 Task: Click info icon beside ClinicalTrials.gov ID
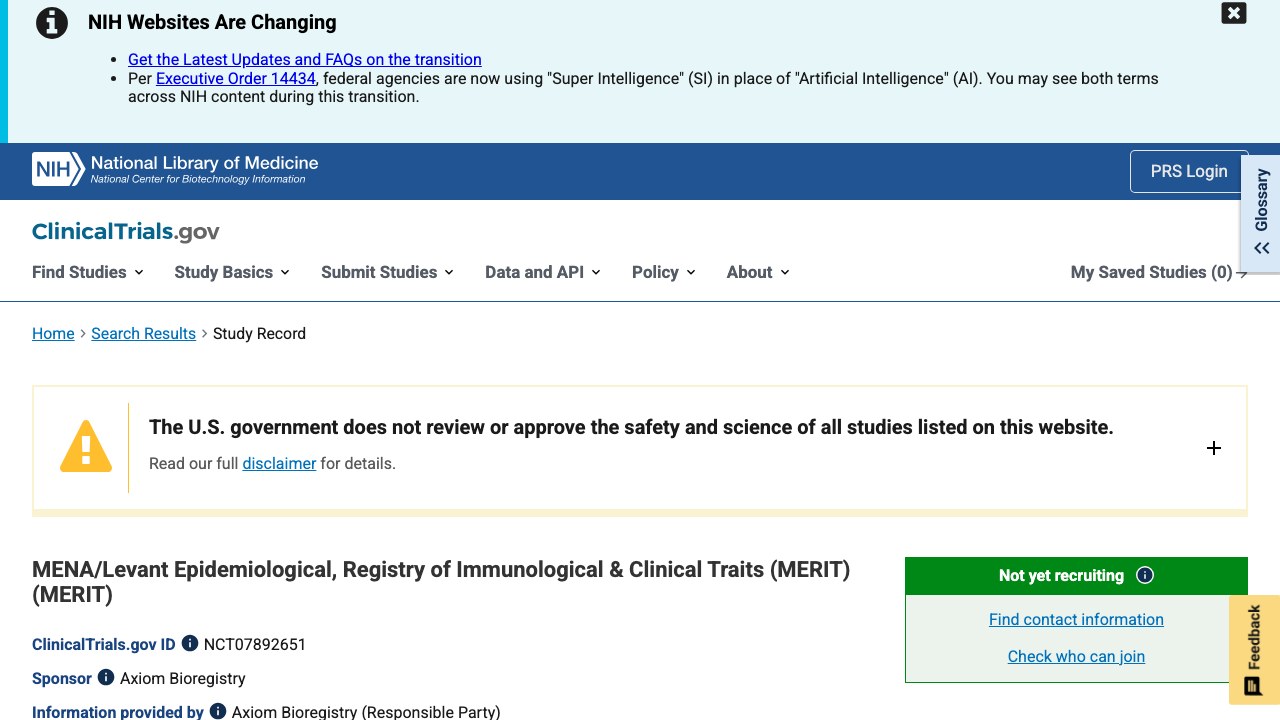coord(190,644)
